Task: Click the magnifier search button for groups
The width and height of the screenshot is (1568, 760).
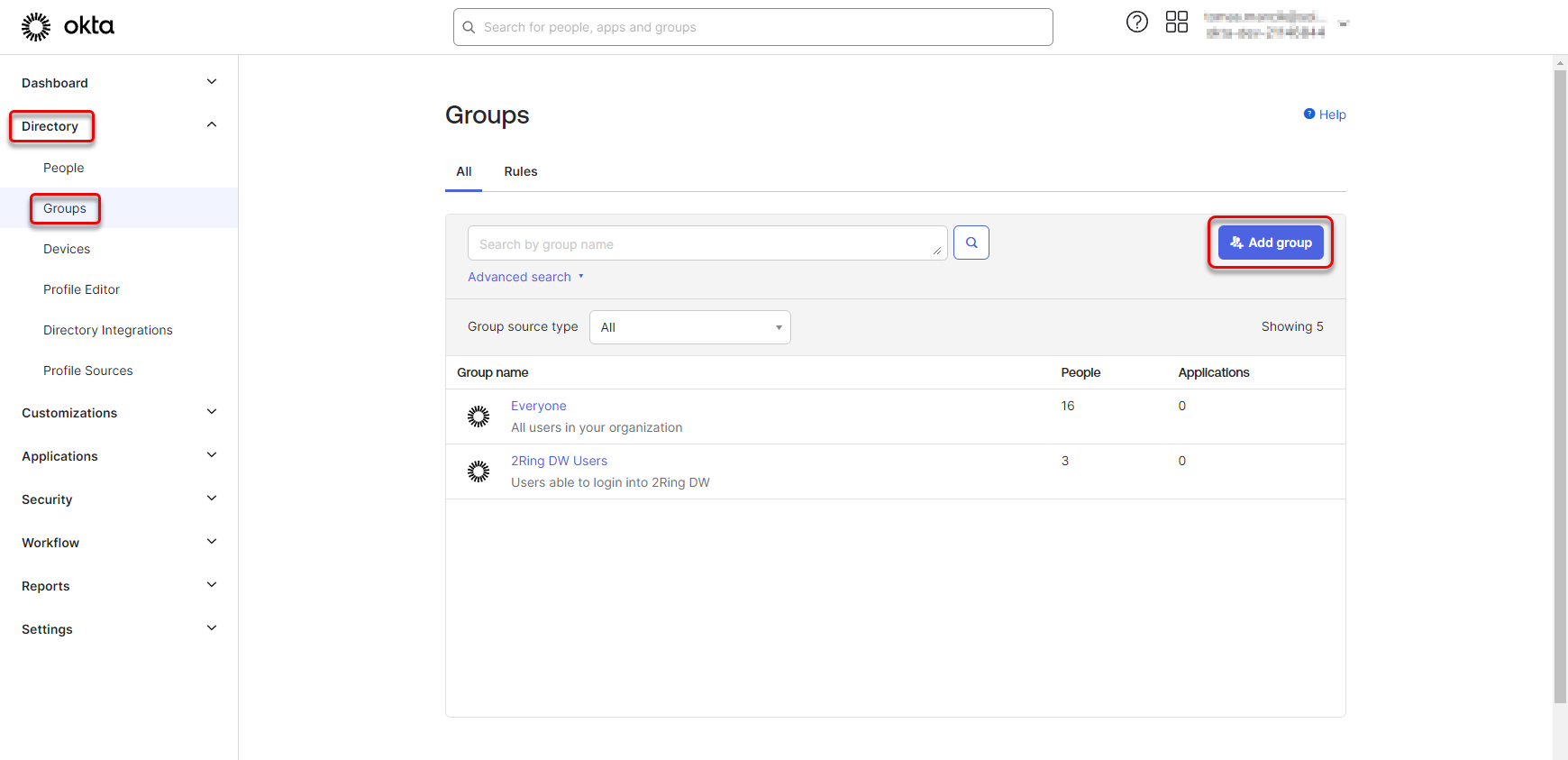Action: [971, 243]
